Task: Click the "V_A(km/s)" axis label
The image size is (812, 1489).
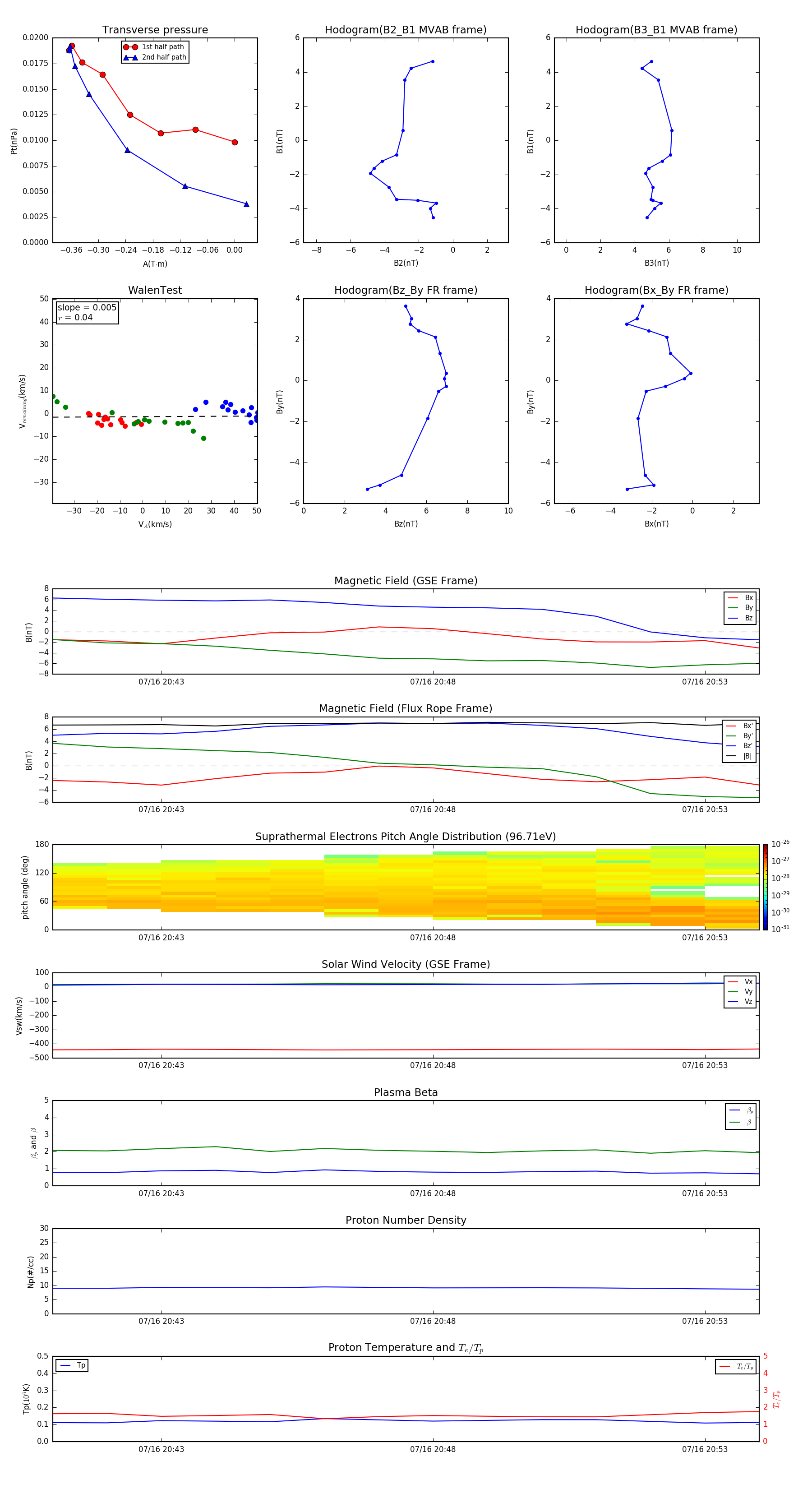Action: coord(155,524)
